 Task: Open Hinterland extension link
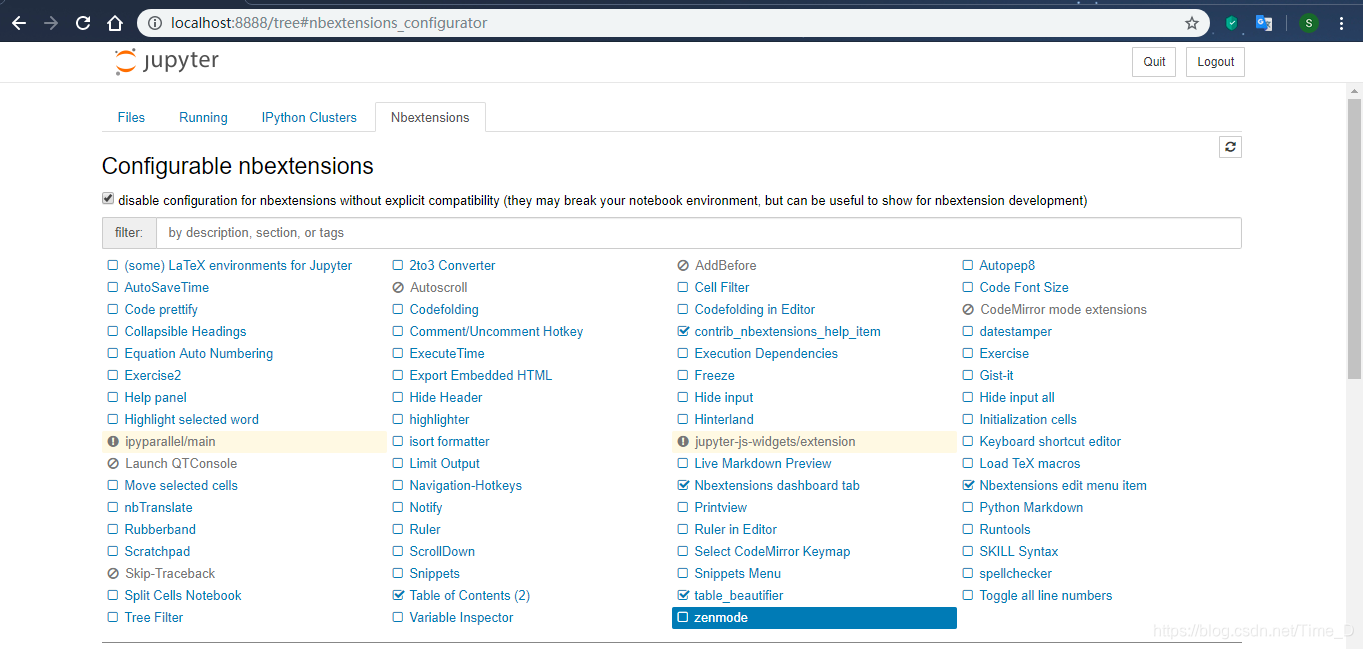coord(724,419)
